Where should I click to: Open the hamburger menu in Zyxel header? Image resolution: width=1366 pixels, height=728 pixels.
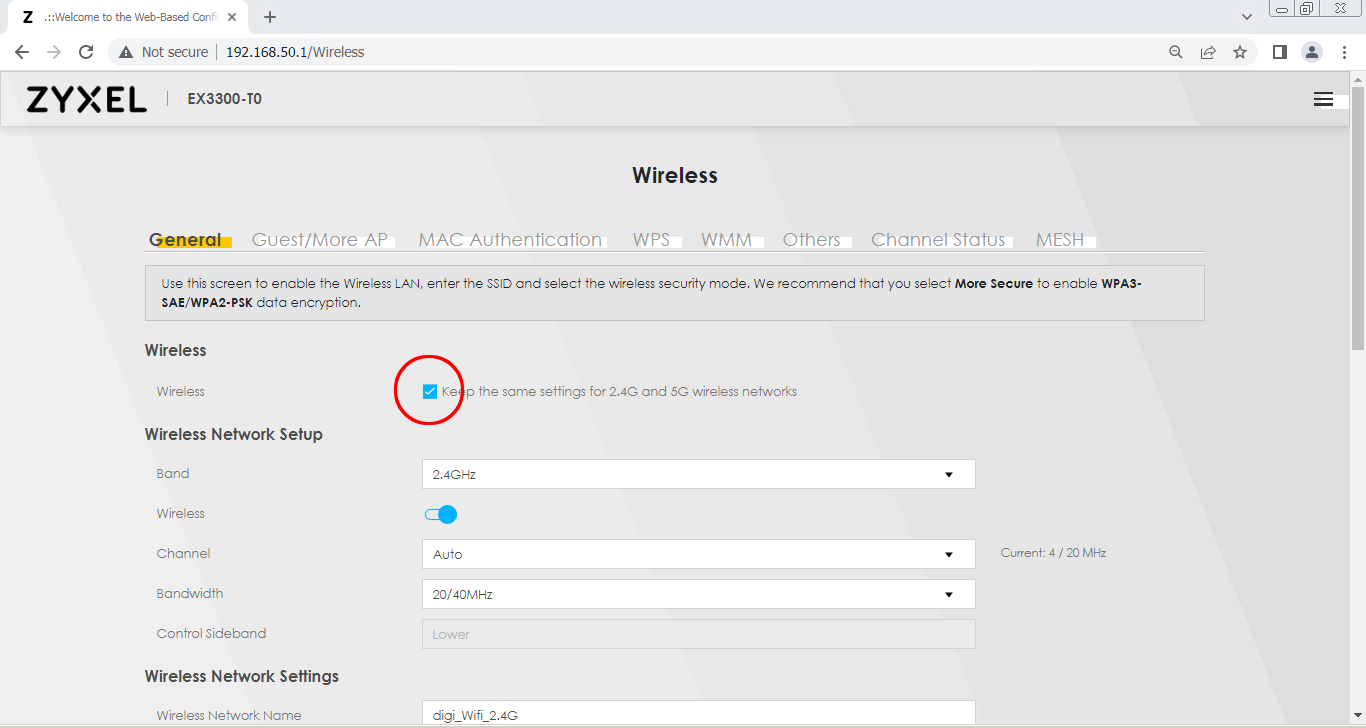click(x=1323, y=99)
